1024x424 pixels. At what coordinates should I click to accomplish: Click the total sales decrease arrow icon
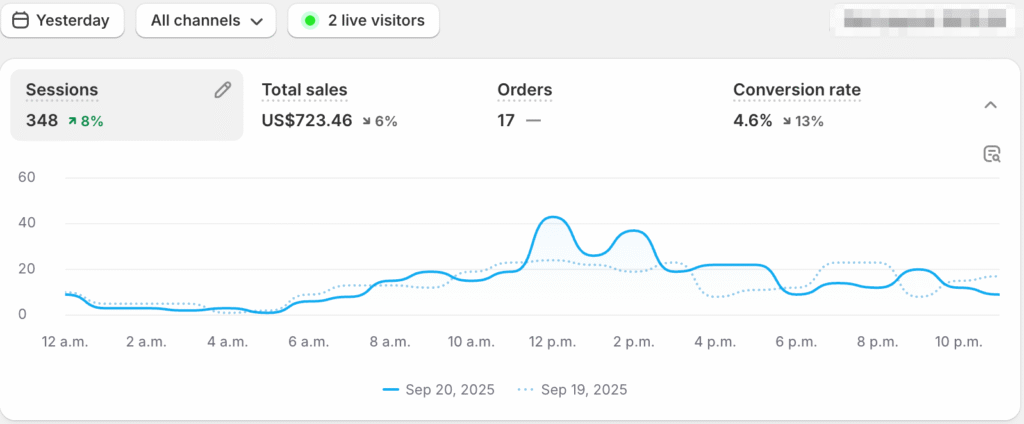(367, 121)
